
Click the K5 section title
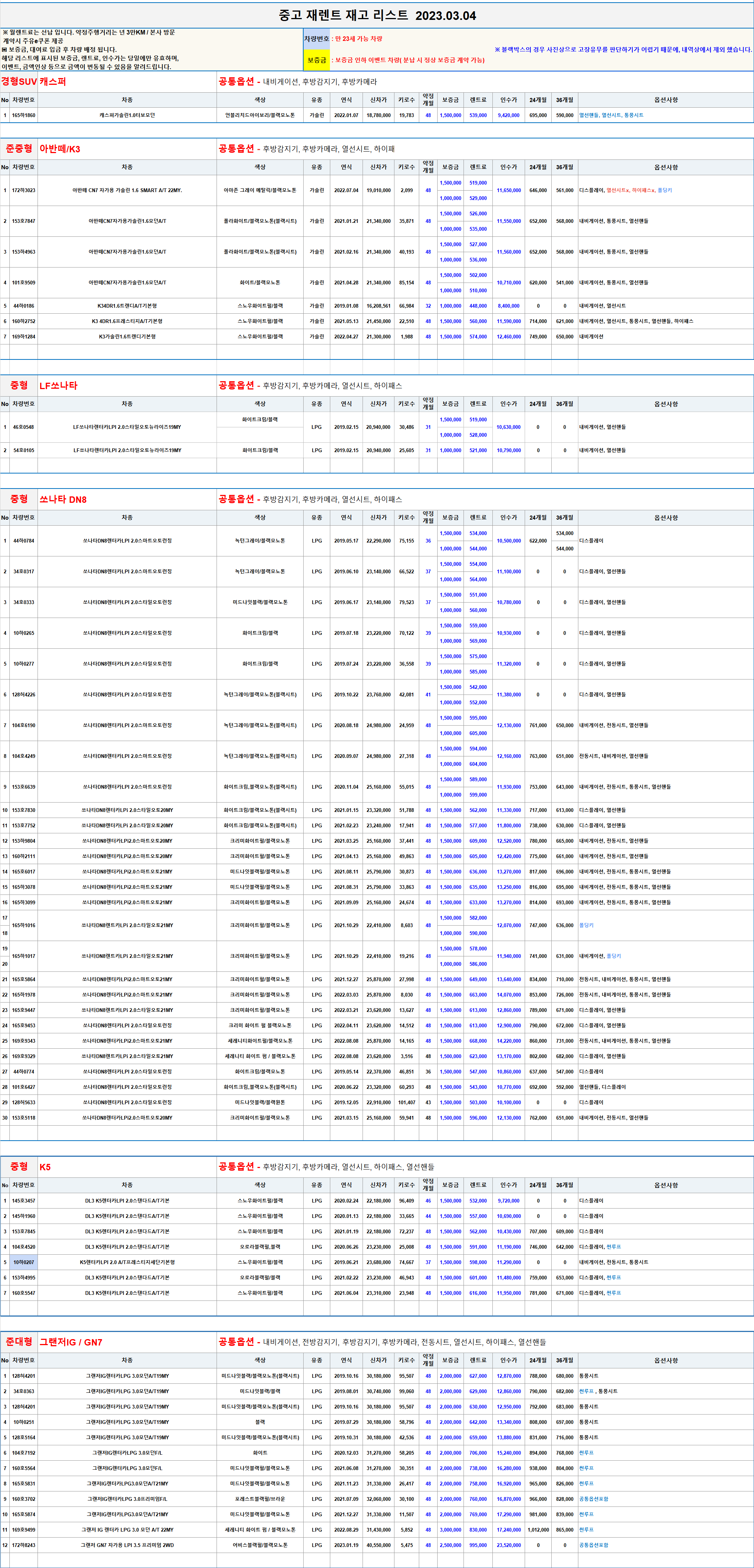45,1167
